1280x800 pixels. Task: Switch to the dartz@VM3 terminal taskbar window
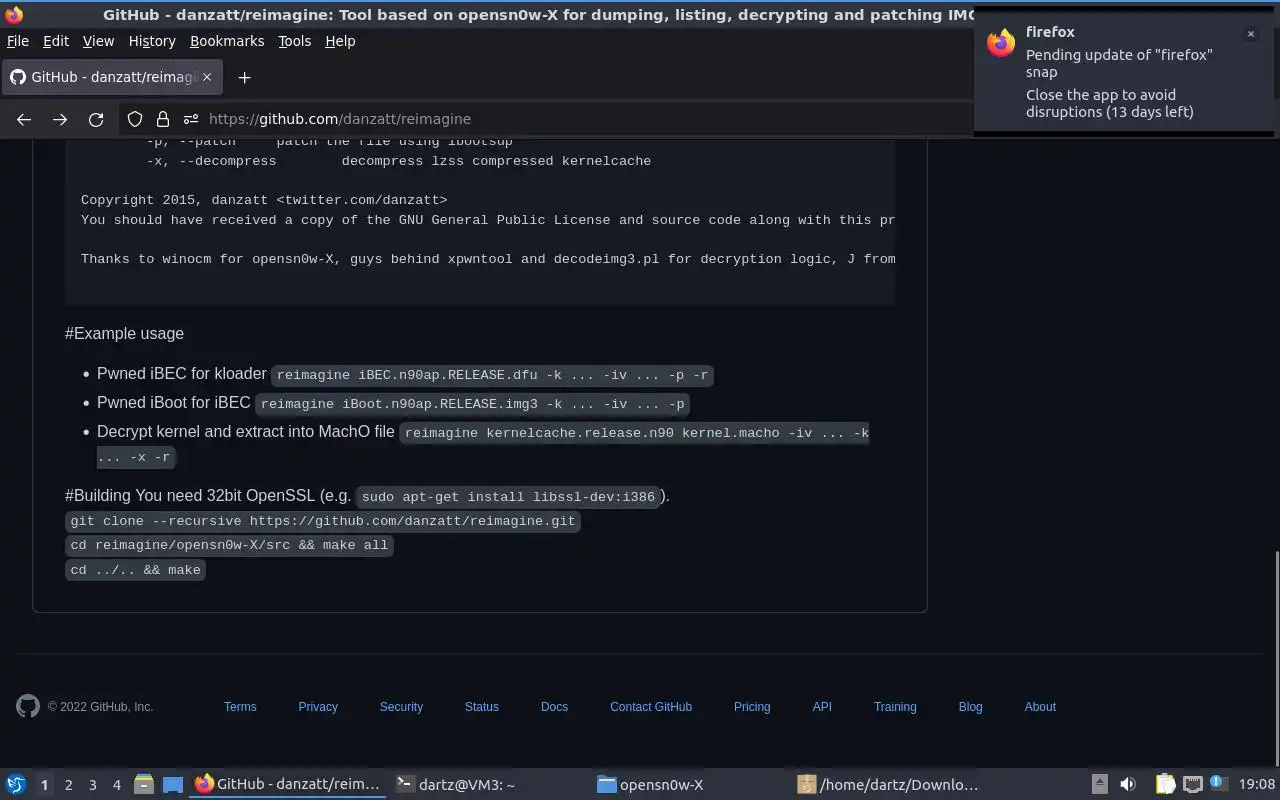click(x=488, y=785)
